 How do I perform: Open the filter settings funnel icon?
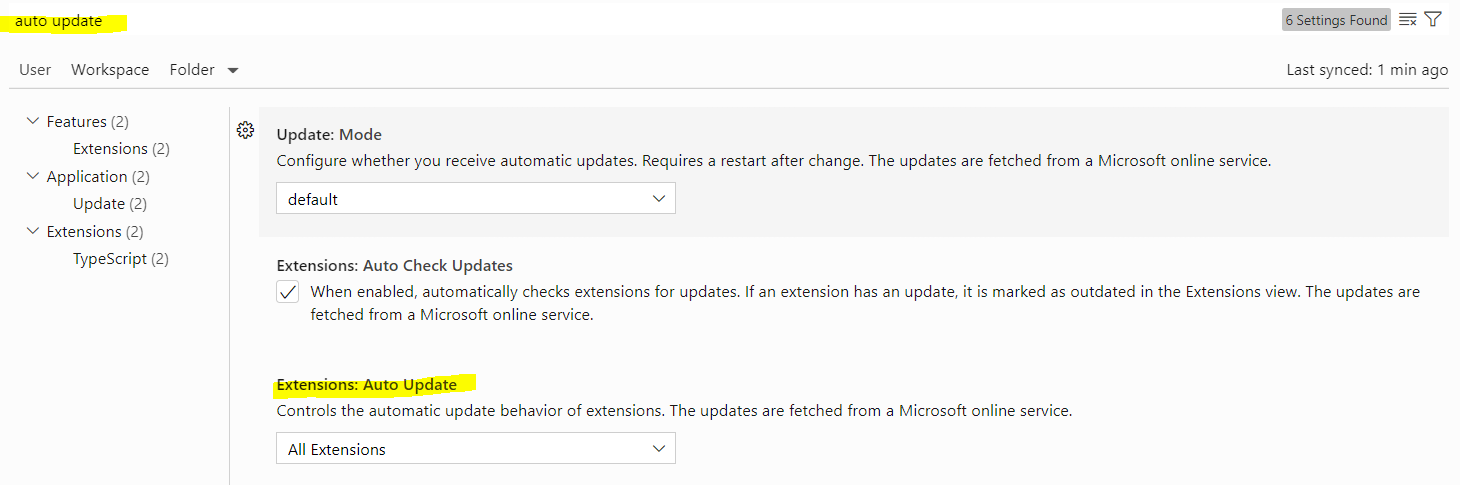point(1433,20)
